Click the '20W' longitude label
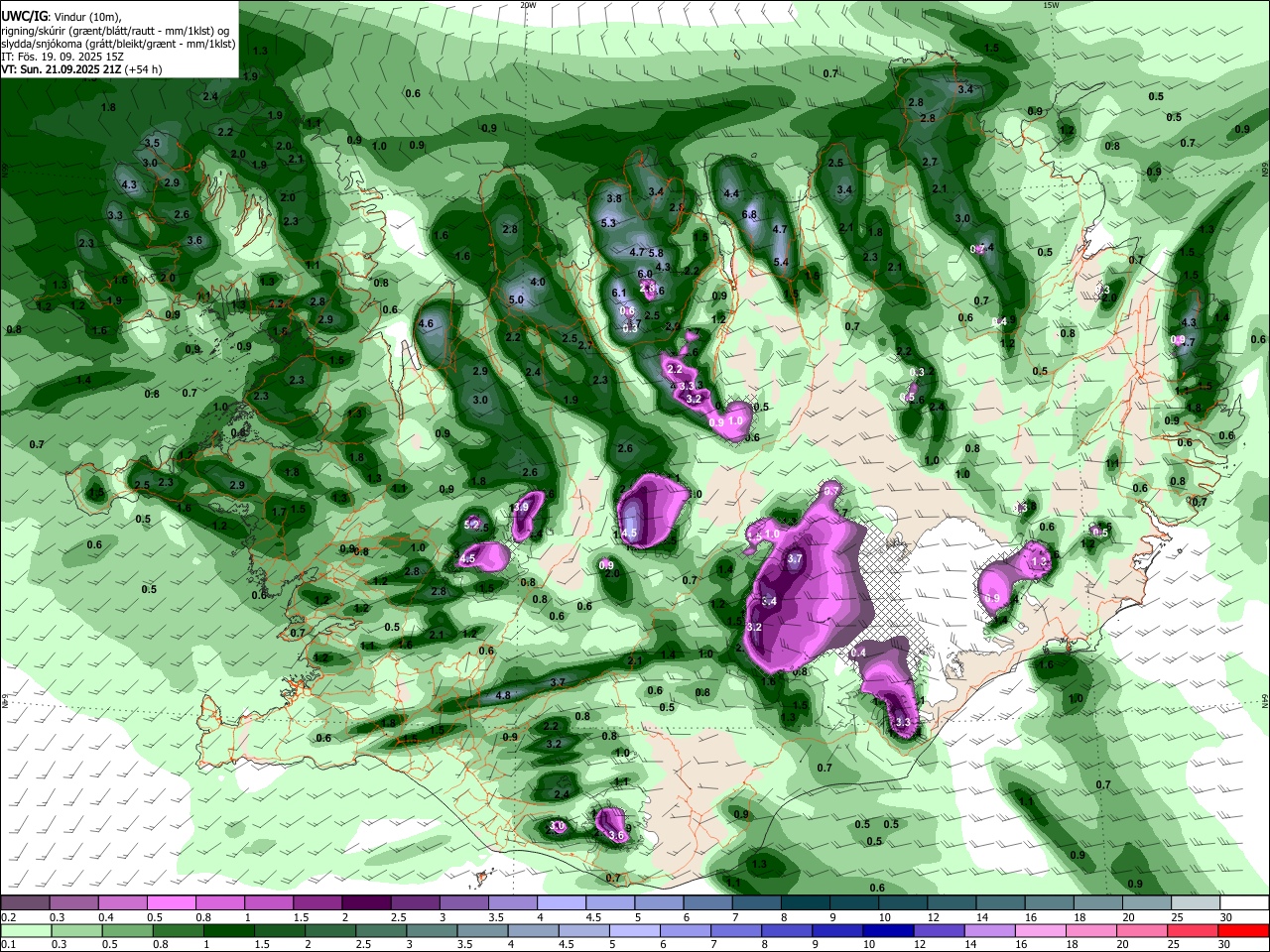This screenshot has height=952, width=1270. (528, 5)
